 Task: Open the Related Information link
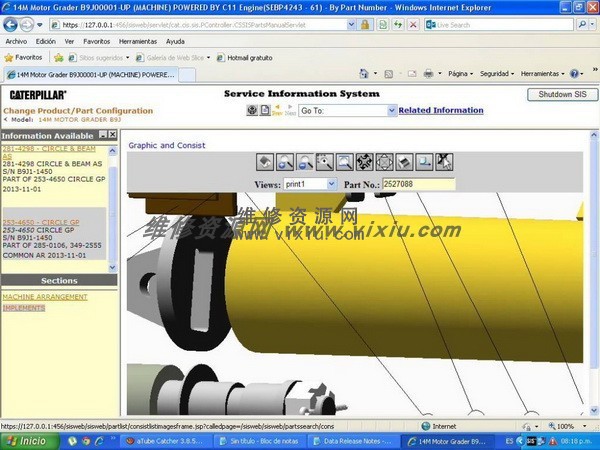tap(440, 111)
